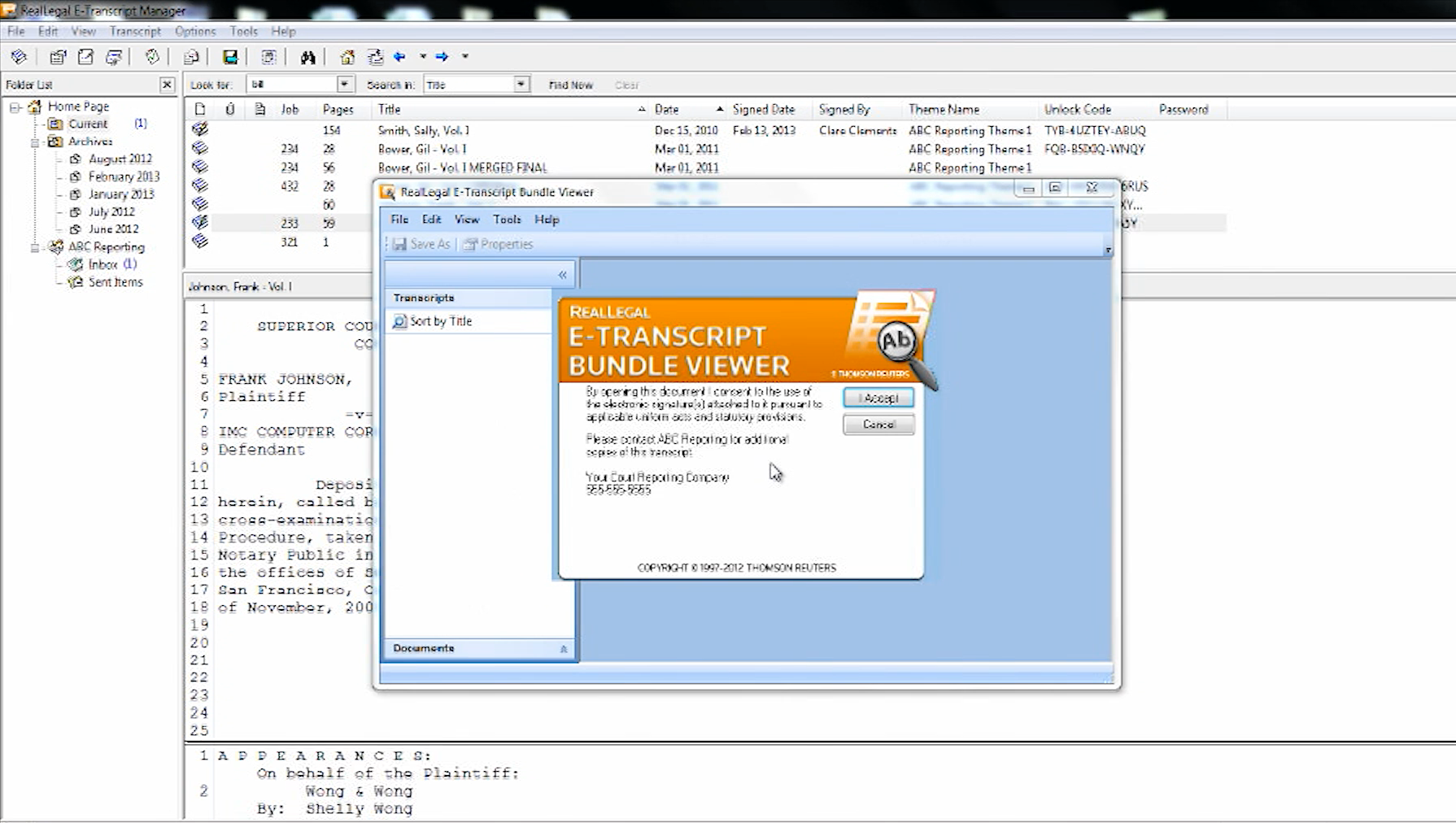Screen dimensions: 1456x823
Task: Click the Inbox folder icon under ABC Reporting
Action: (76, 264)
